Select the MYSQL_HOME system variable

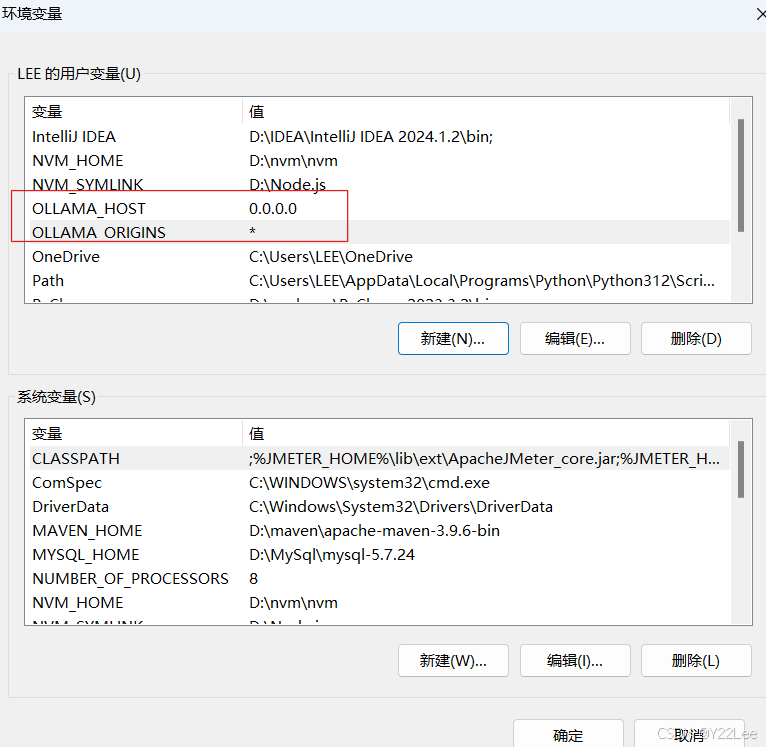click(x=86, y=555)
